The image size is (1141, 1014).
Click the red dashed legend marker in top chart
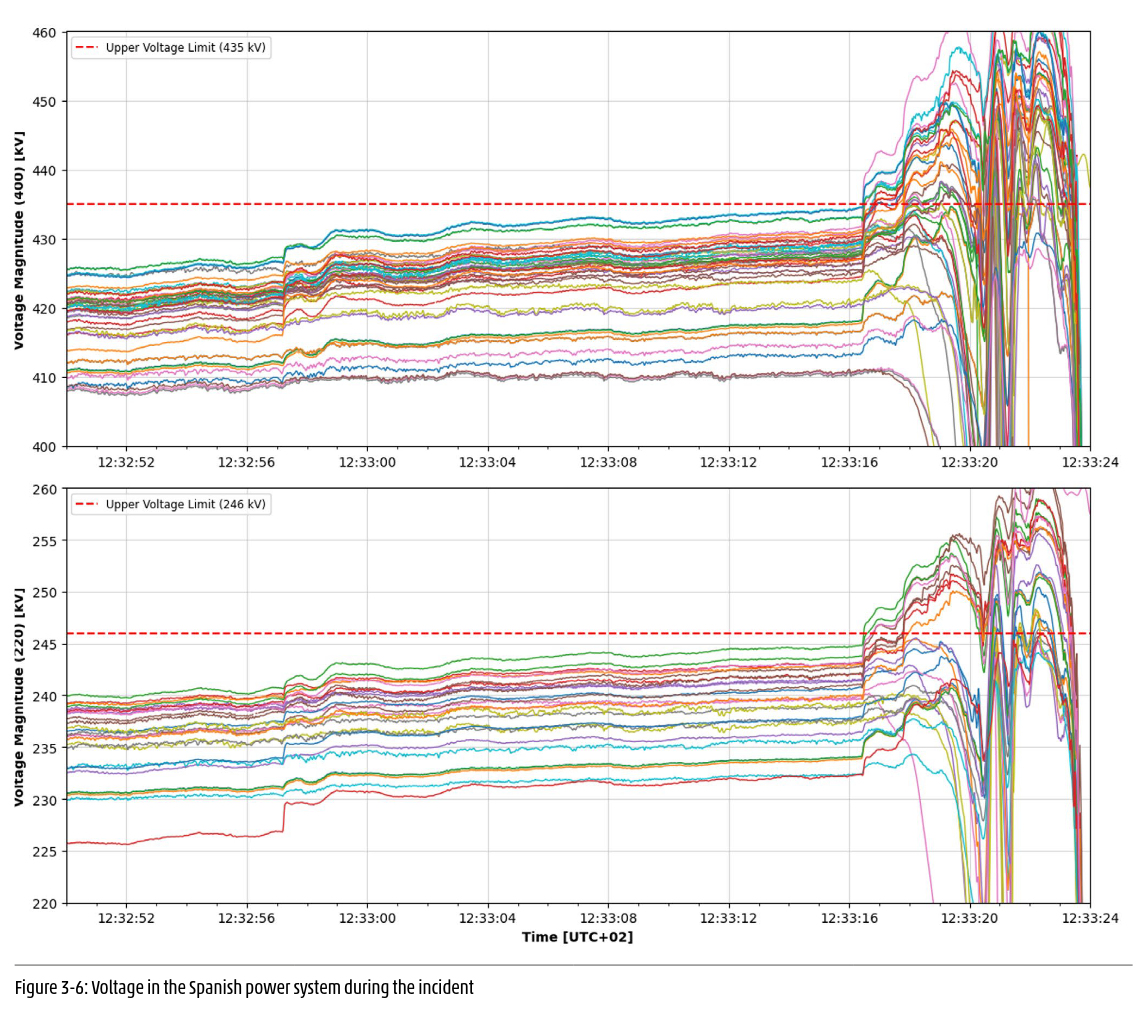tap(87, 48)
